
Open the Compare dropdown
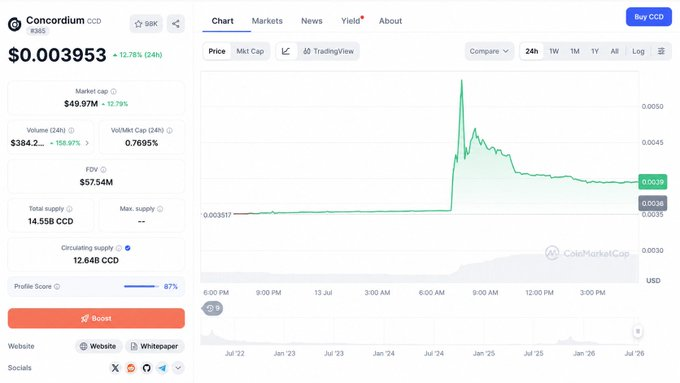pos(489,51)
